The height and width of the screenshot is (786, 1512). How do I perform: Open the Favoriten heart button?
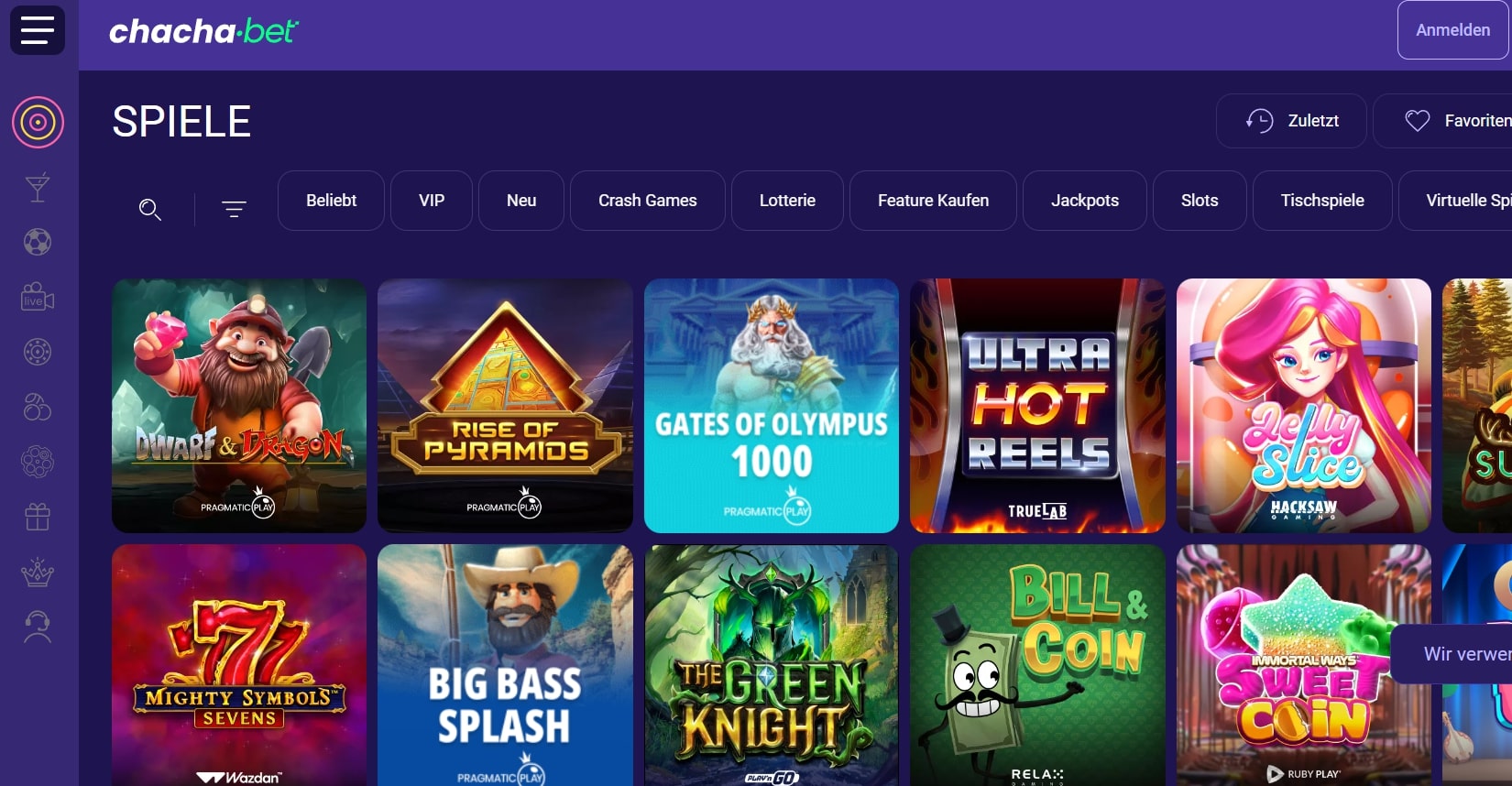(1443, 121)
